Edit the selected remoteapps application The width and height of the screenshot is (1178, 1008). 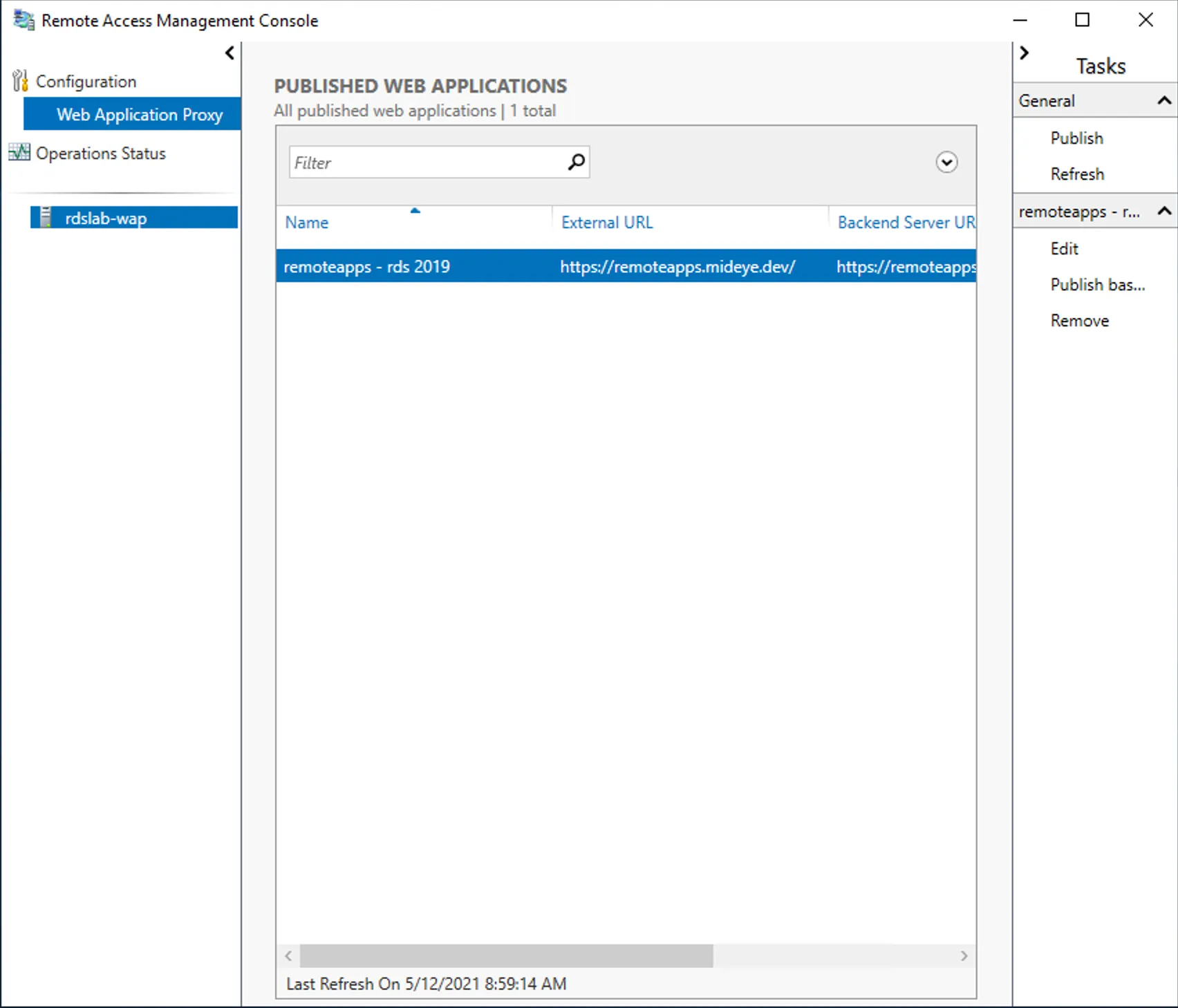(1064, 248)
